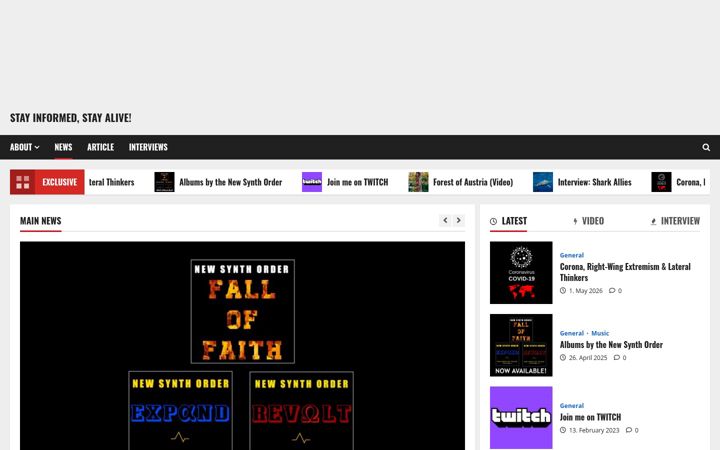
Task: Click the MAIN NEWS heading
Action: point(40,221)
